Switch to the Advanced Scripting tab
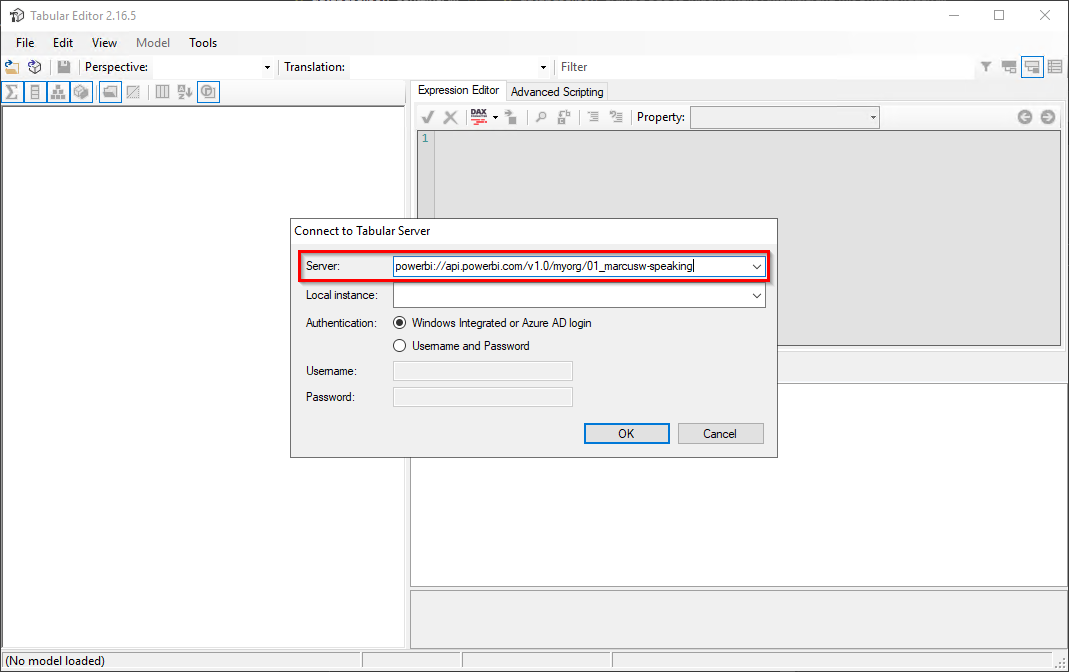The height and width of the screenshot is (672, 1069). [557, 91]
